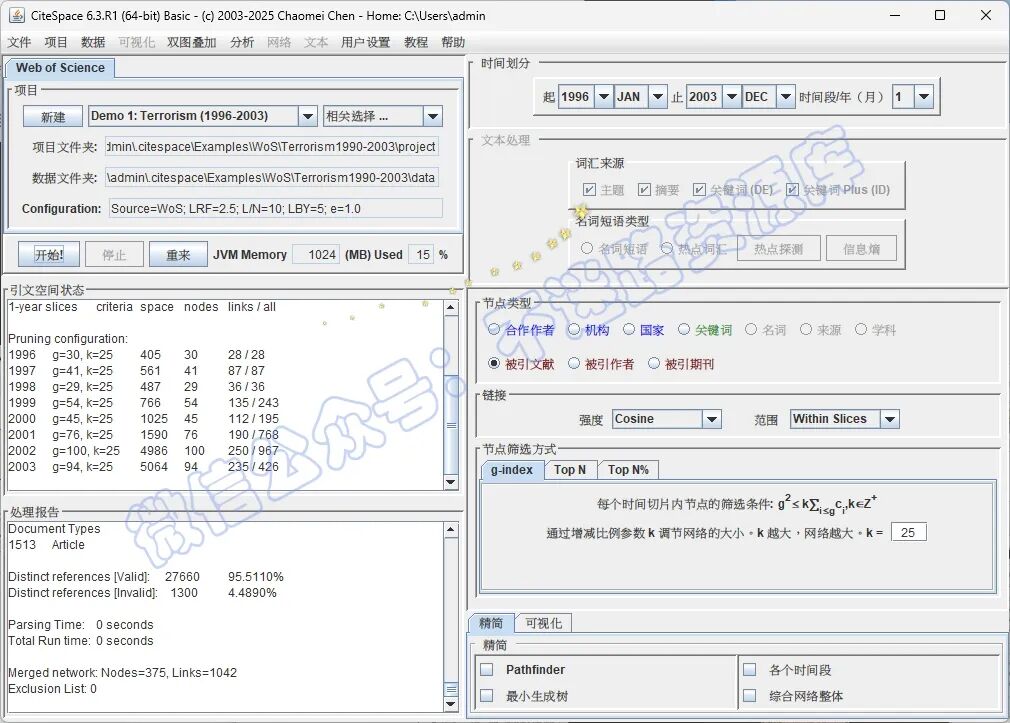Click down arrow of 处理报告 scrollbar

pos(451,704)
